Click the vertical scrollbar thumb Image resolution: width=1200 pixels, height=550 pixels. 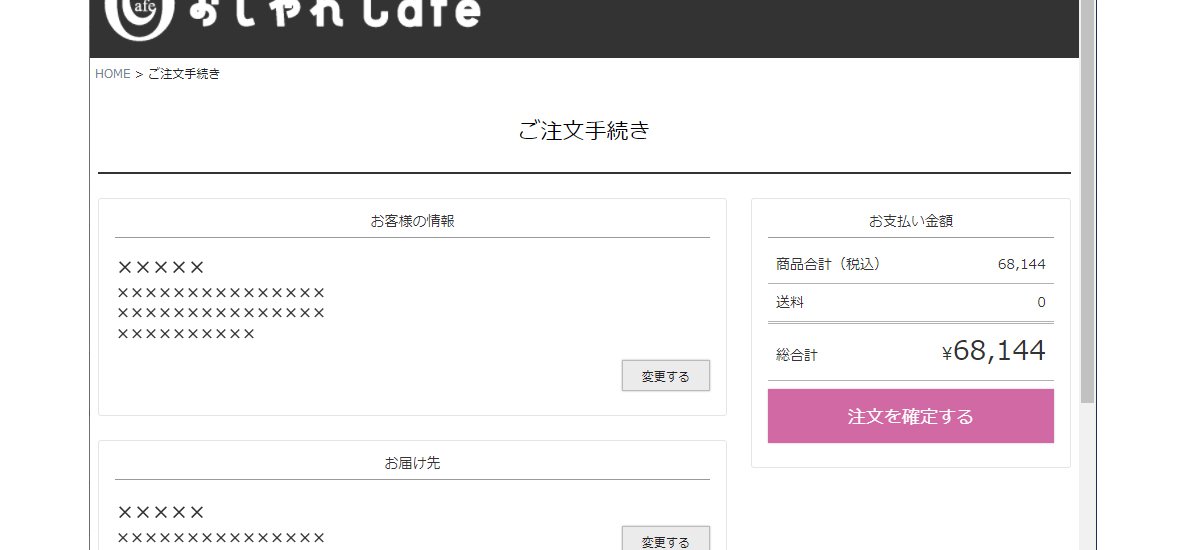(x=1087, y=200)
